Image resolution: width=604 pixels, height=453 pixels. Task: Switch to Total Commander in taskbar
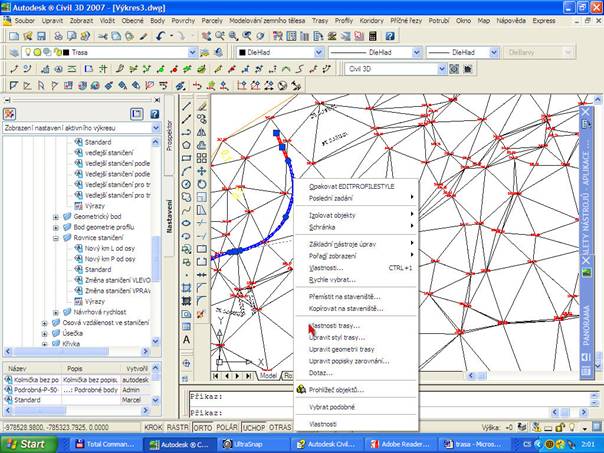[106, 444]
